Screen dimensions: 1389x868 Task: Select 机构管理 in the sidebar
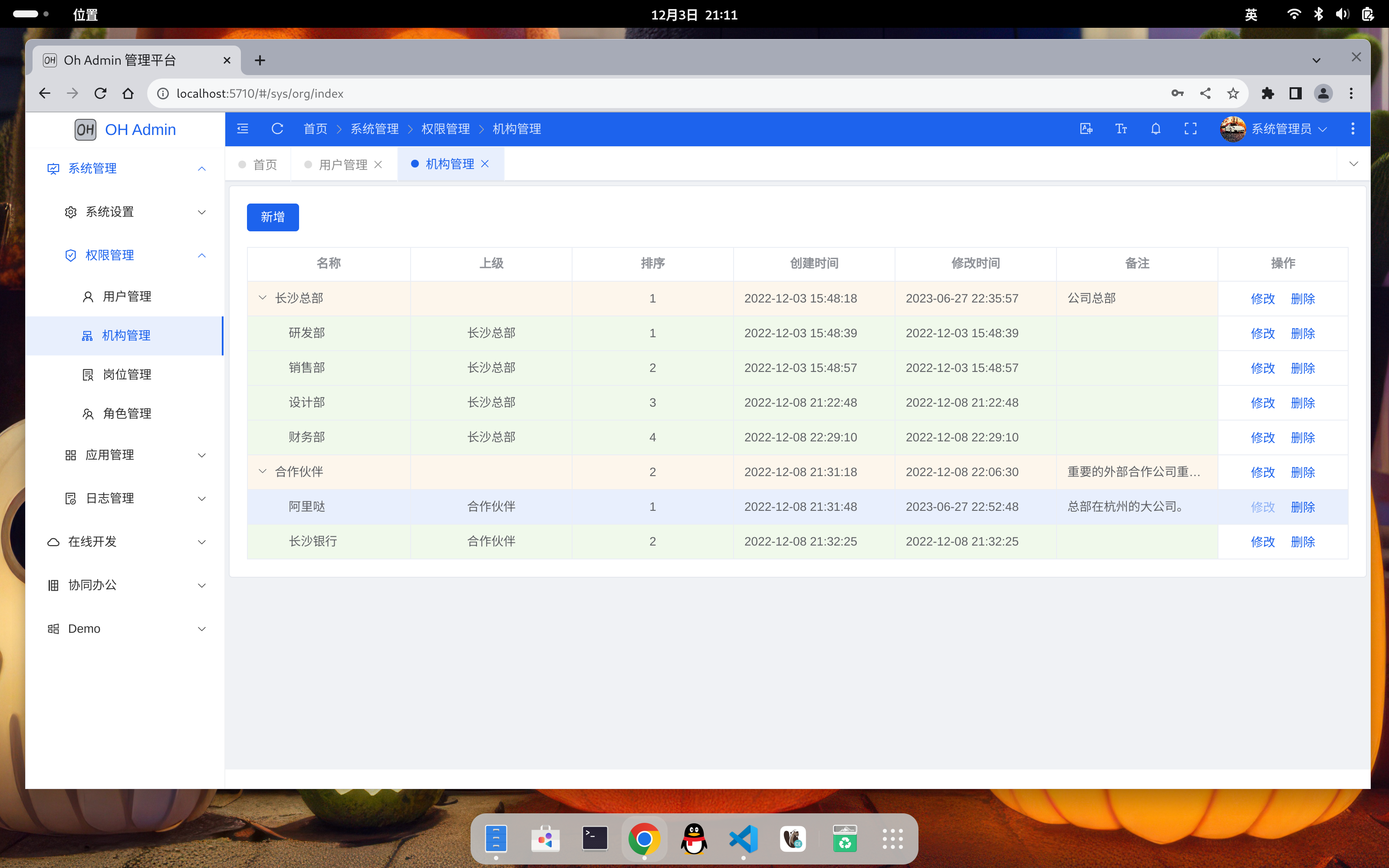(124, 335)
